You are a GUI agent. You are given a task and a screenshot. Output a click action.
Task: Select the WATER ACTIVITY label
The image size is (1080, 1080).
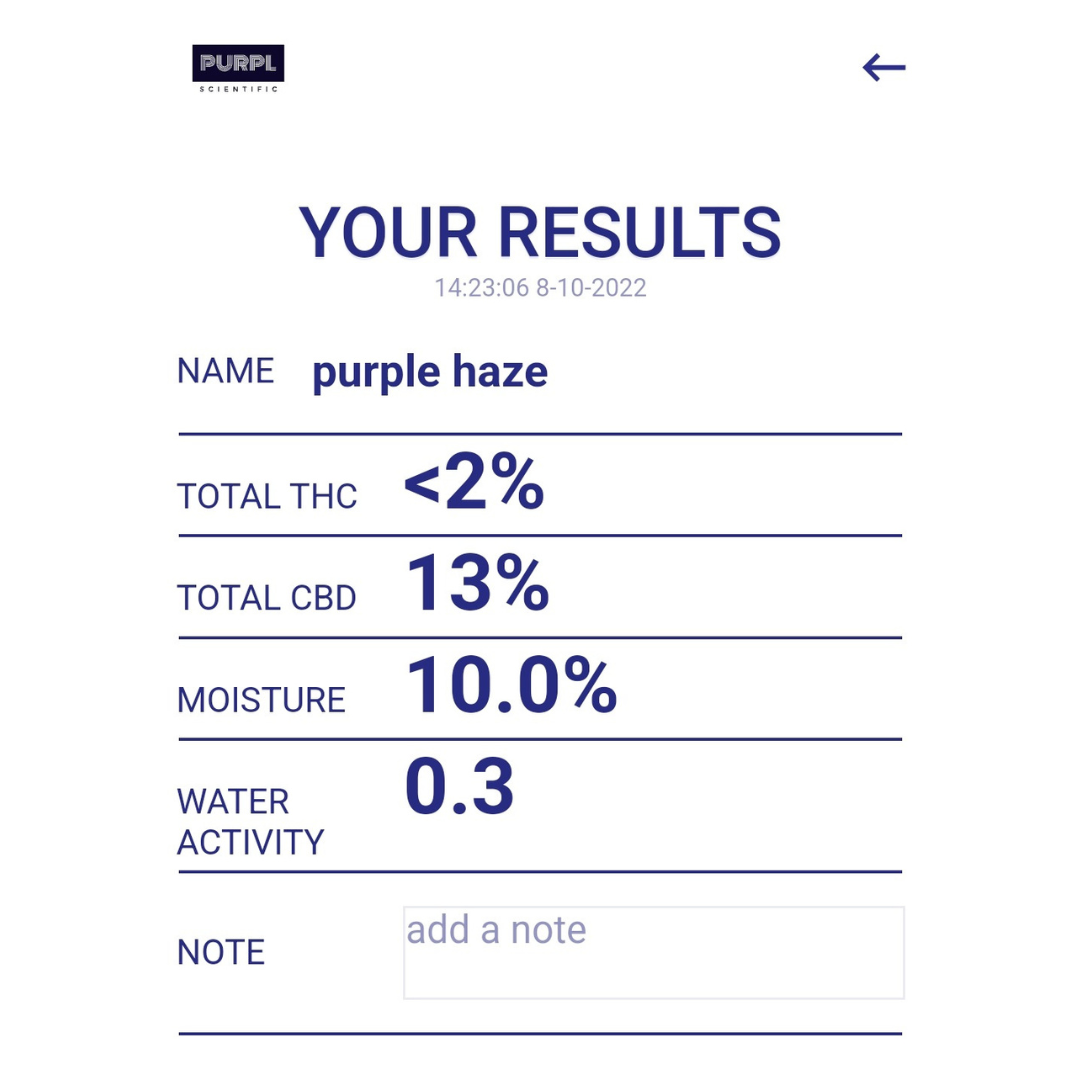pyautogui.click(x=249, y=821)
